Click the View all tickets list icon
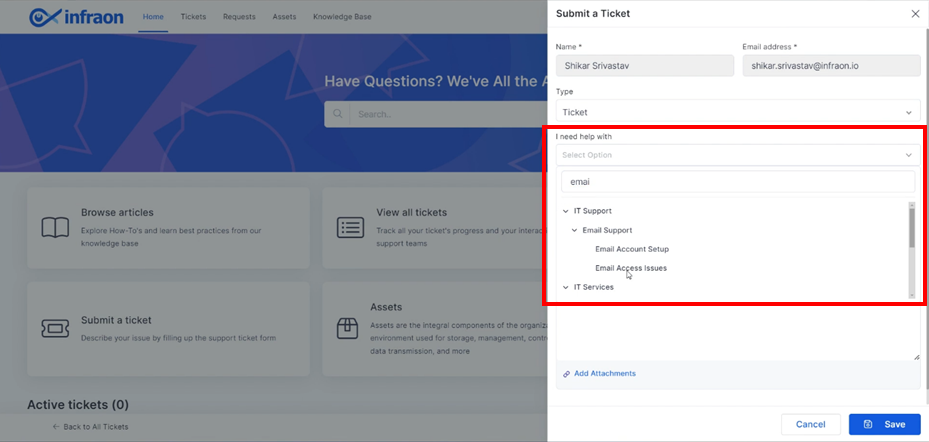The width and height of the screenshot is (929, 442). (350, 228)
